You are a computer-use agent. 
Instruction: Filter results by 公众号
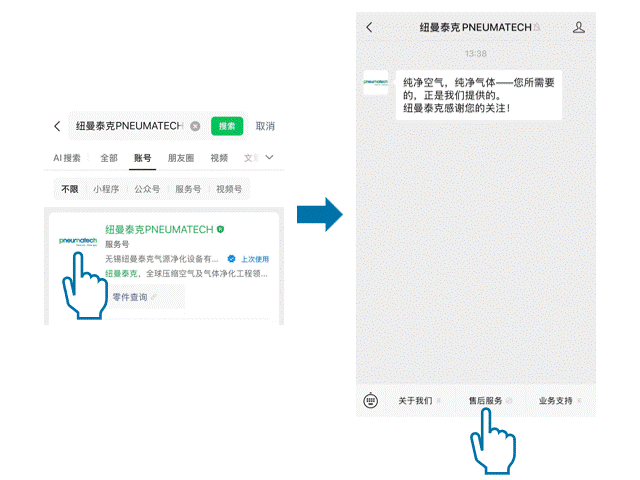tap(147, 189)
